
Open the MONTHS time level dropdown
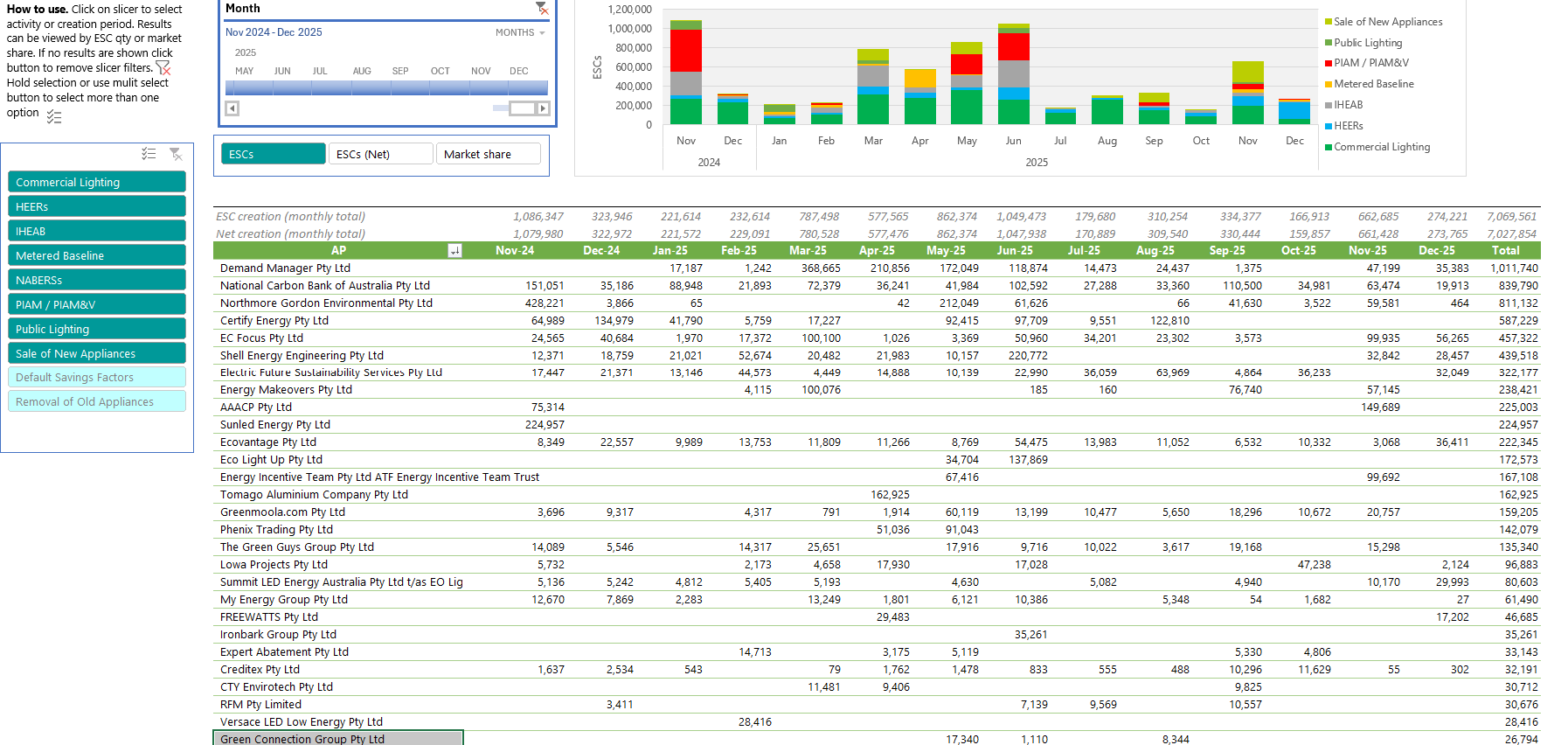tap(520, 33)
